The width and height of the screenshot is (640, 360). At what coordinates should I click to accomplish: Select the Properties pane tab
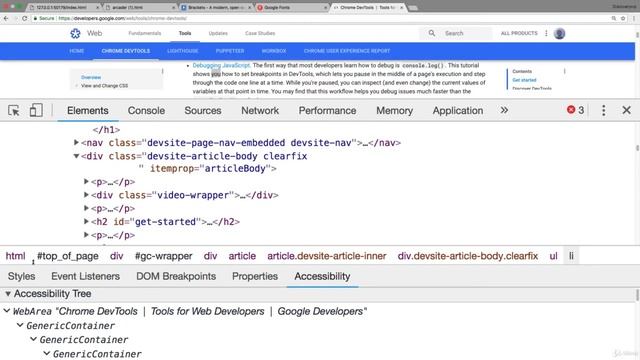point(255,276)
